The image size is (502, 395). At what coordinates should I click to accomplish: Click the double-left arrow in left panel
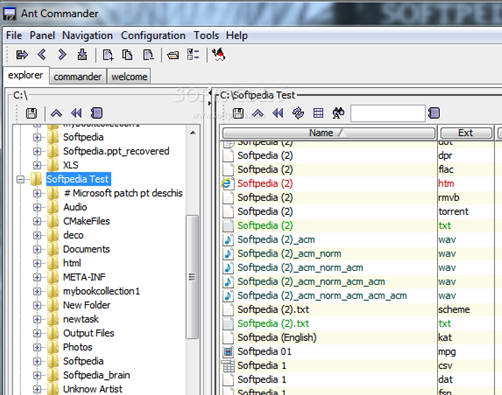(x=76, y=113)
